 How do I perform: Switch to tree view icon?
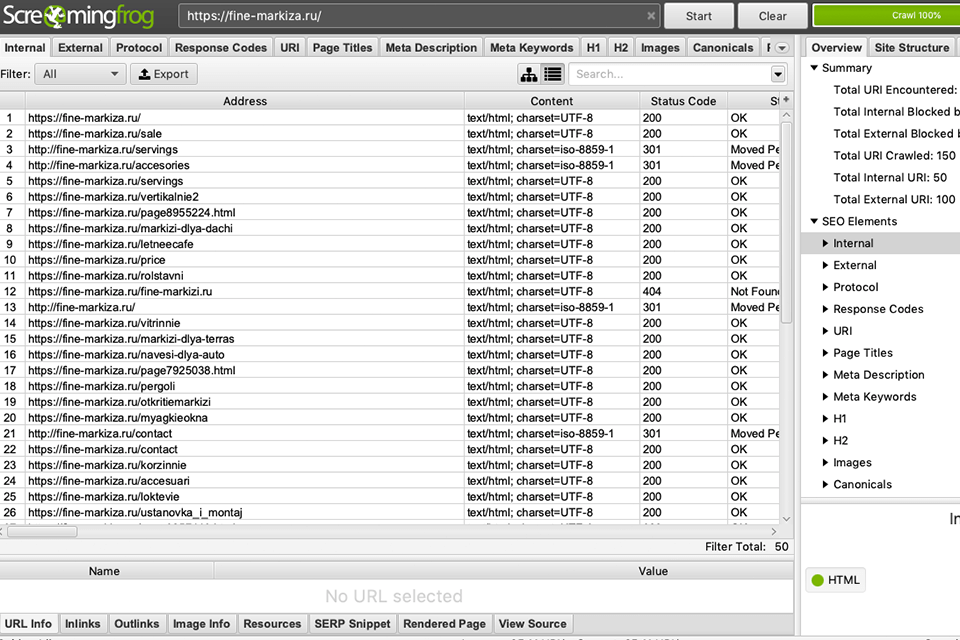click(x=528, y=74)
